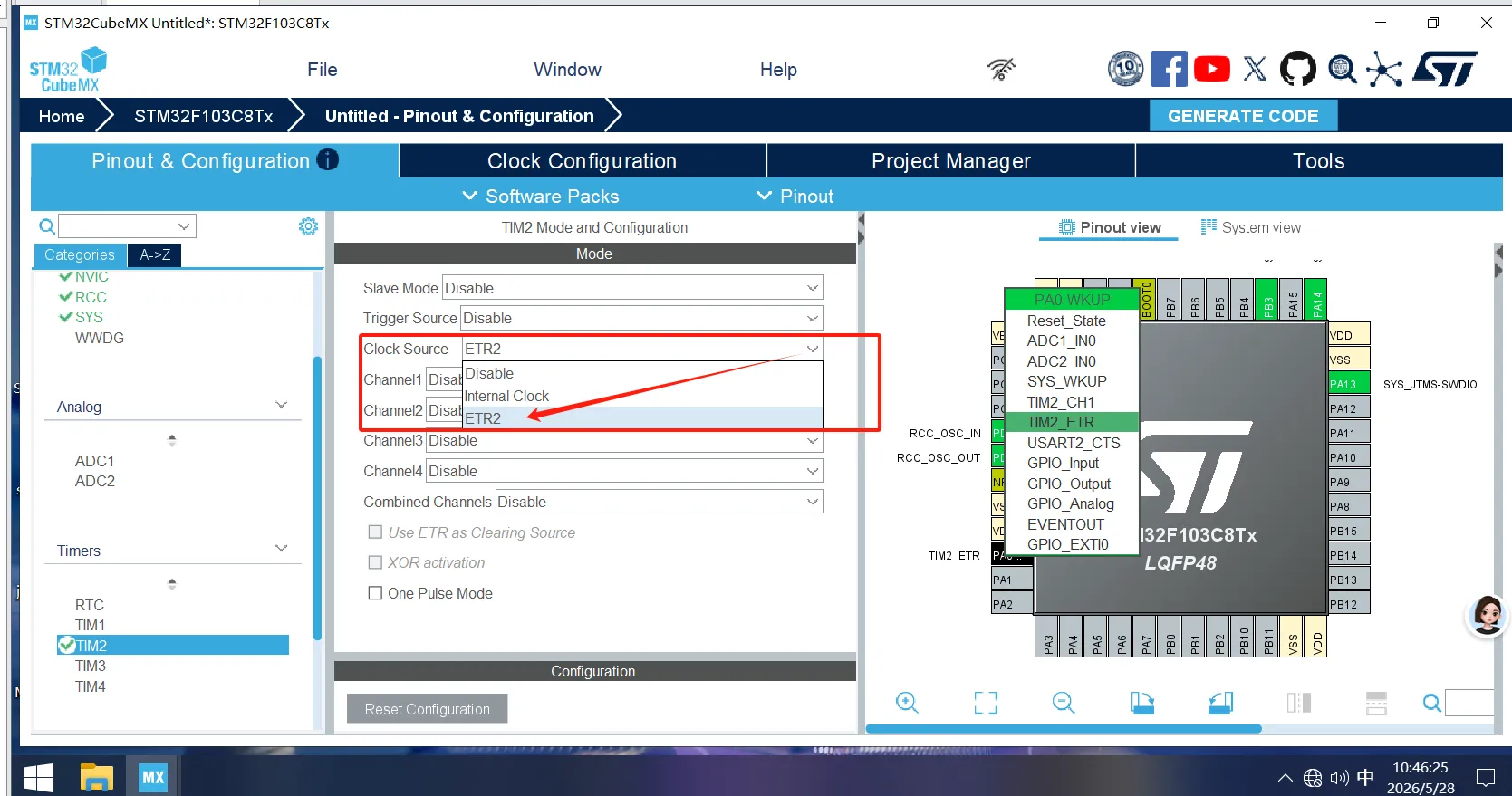Click the Reset Configuration button
This screenshot has height=796, width=1512.
pyautogui.click(x=428, y=709)
